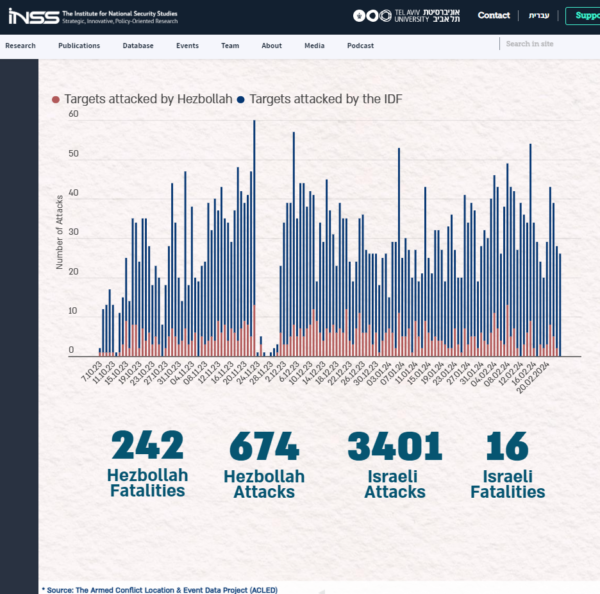Viewport: 600px width, 594px height.
Task: Click the 242 Hezbollah Fatalities figure
Action: [x=147, y=445]
